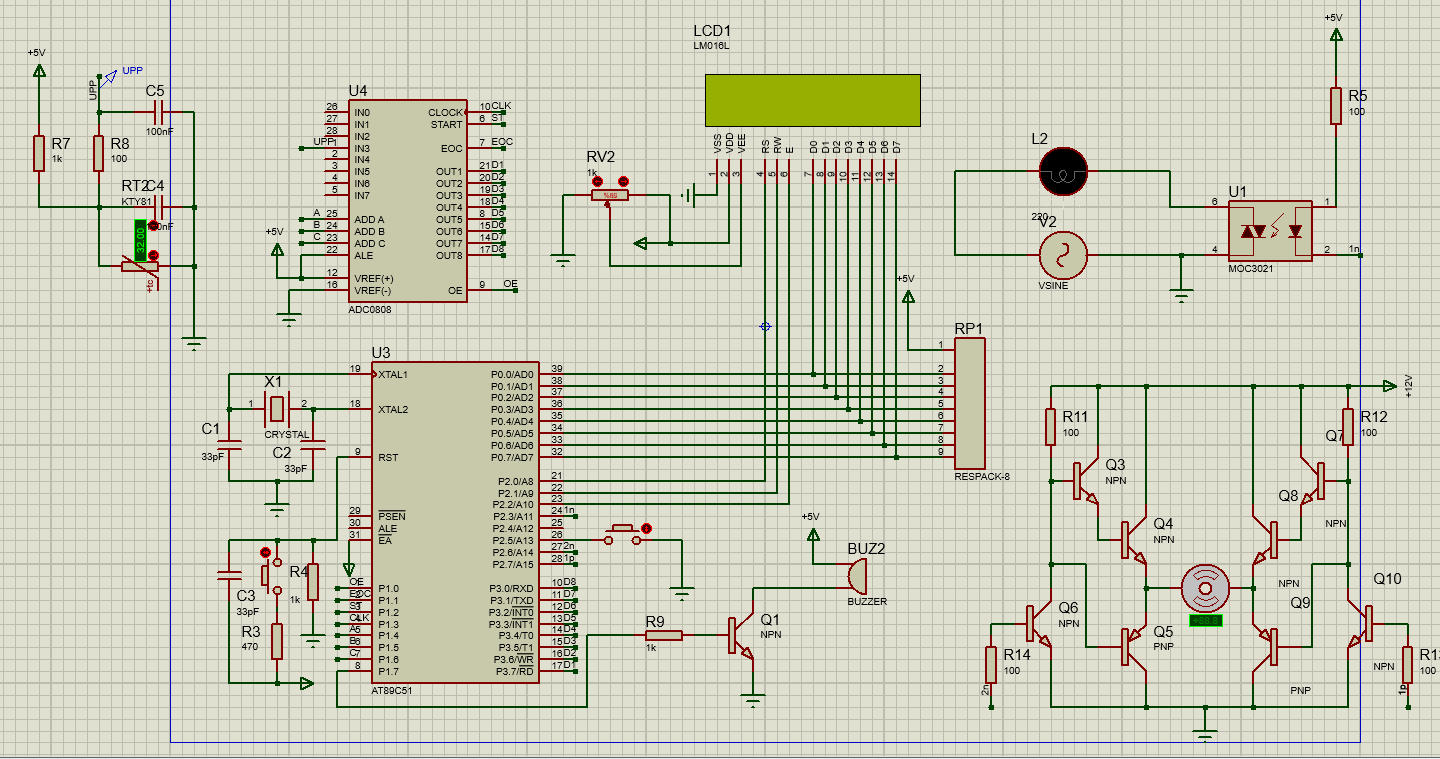This screenshot has width=1440, height=759.
Task: Select capacitor C1 symbol
Action: pos(230,444)
